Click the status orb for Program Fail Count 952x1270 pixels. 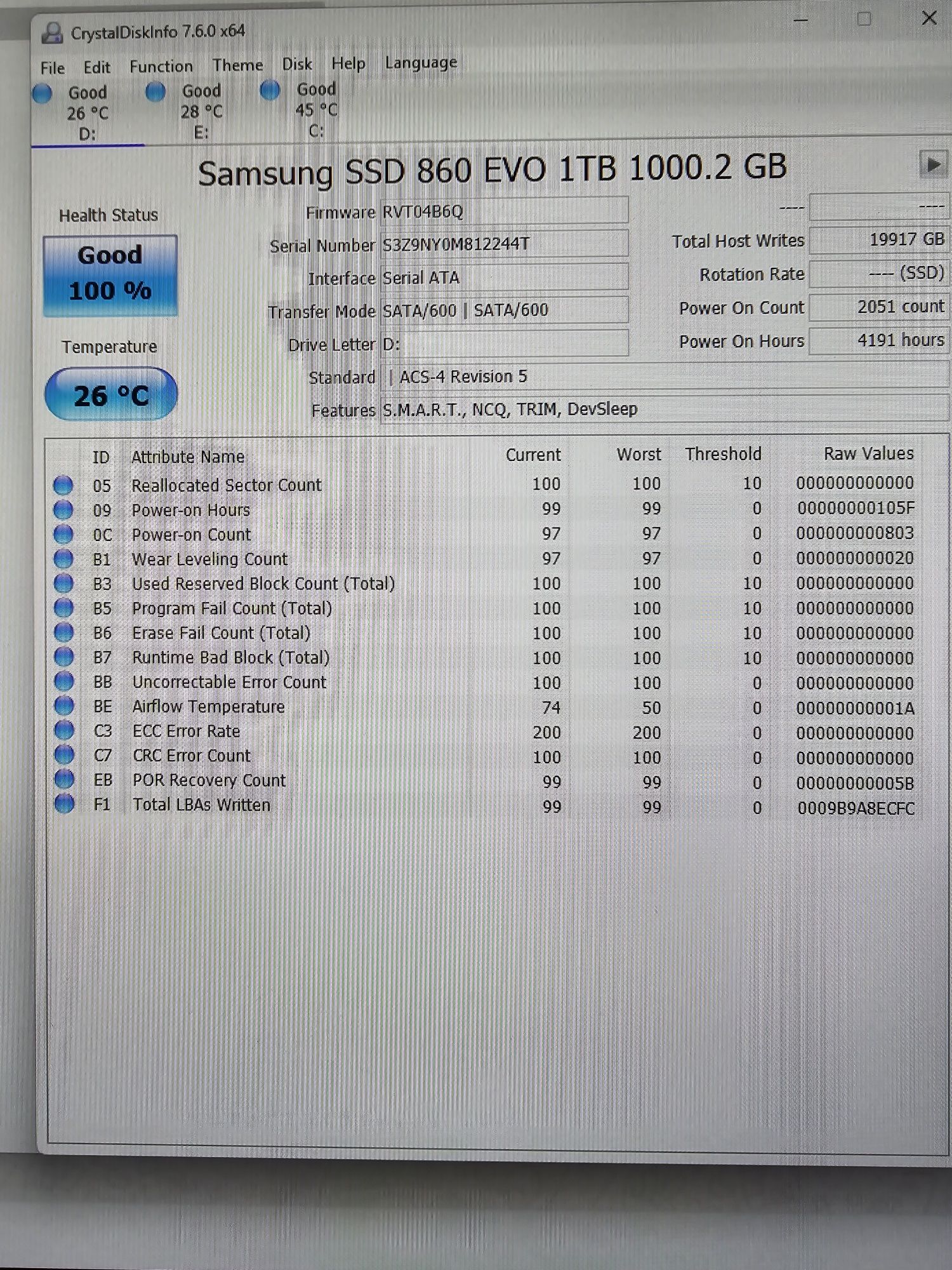(x=63, y=608)
